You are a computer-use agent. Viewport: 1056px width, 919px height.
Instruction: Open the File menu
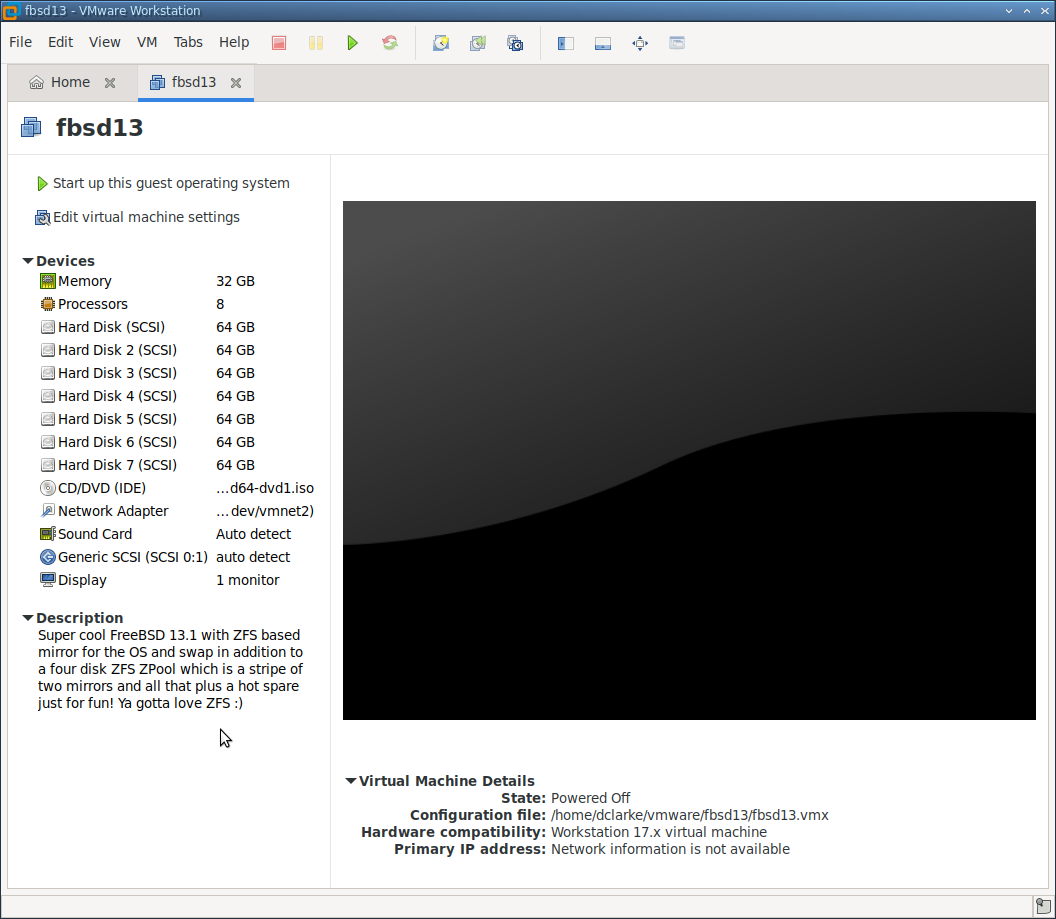point(20,42)
